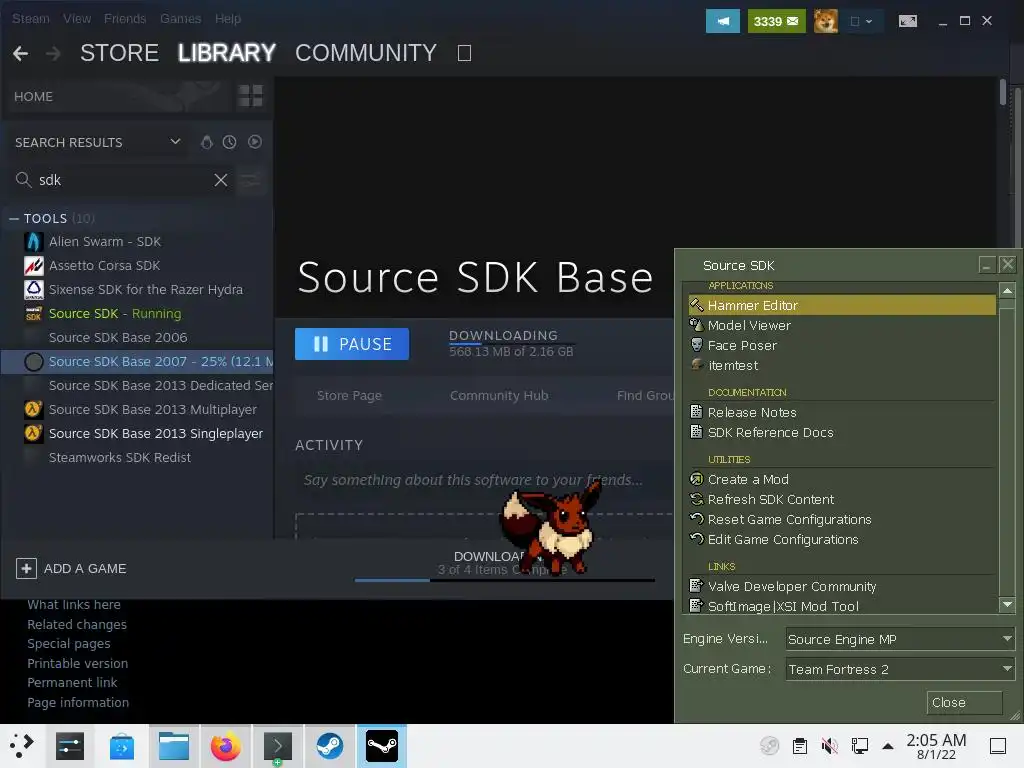Open the Steam announcements megaphone icon
The height and width of the screenshot is (768, 1024).
click(722, 21)
